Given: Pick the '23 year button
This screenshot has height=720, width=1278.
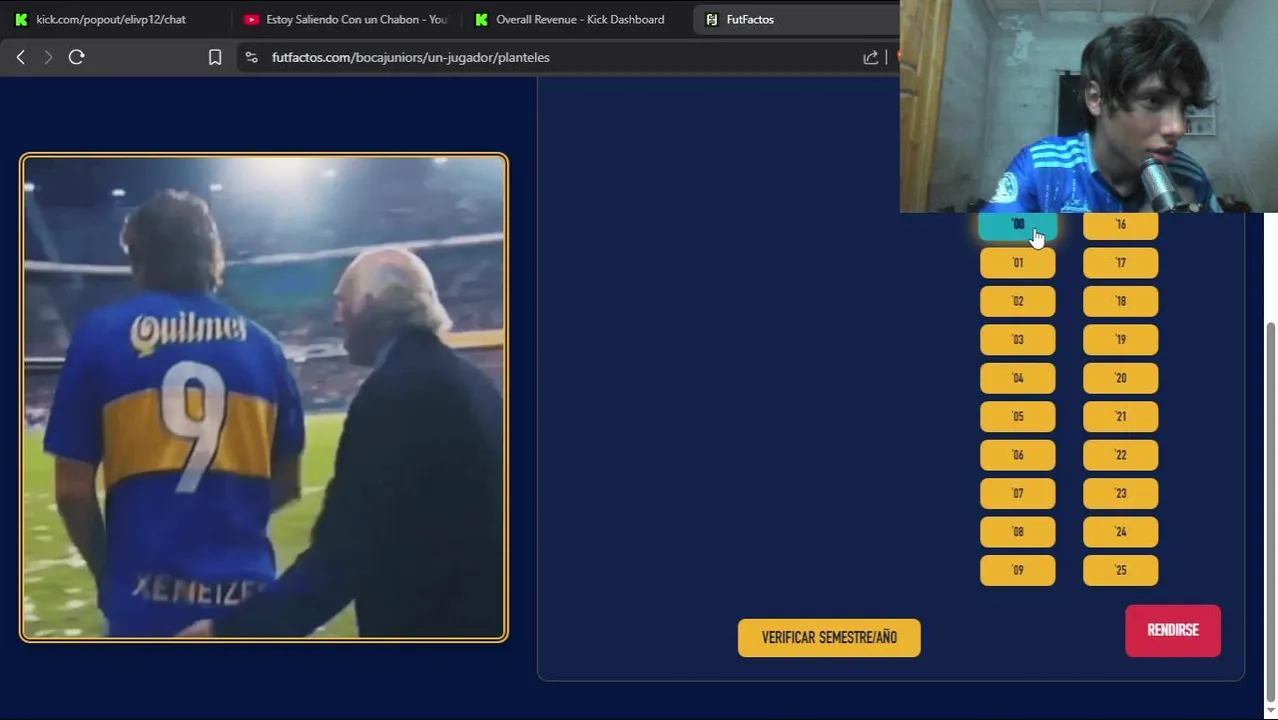Looking at the screenshot, I should [x=1120, y=493].
